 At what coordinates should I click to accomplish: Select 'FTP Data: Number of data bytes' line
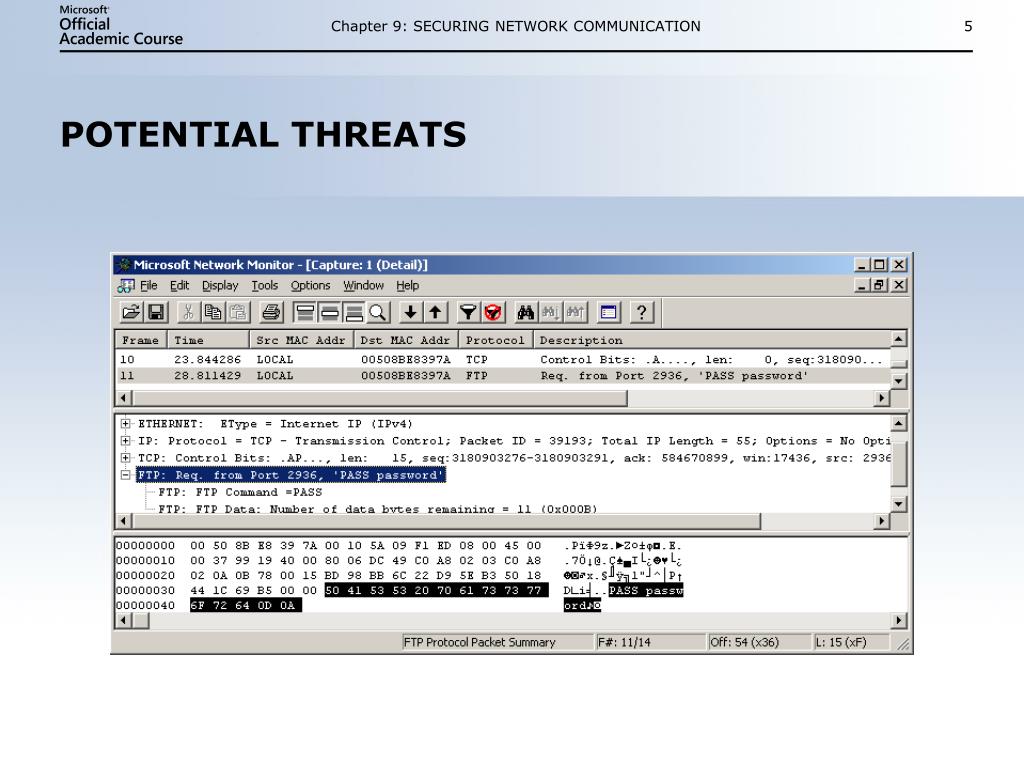click(x=377, y=509)
